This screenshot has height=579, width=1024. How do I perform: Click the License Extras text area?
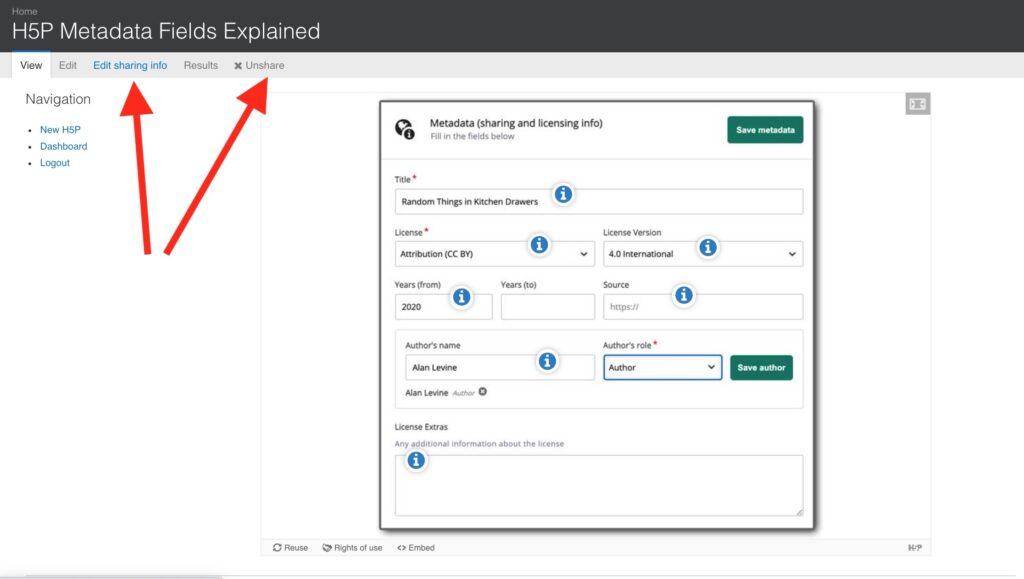[599, 486]
